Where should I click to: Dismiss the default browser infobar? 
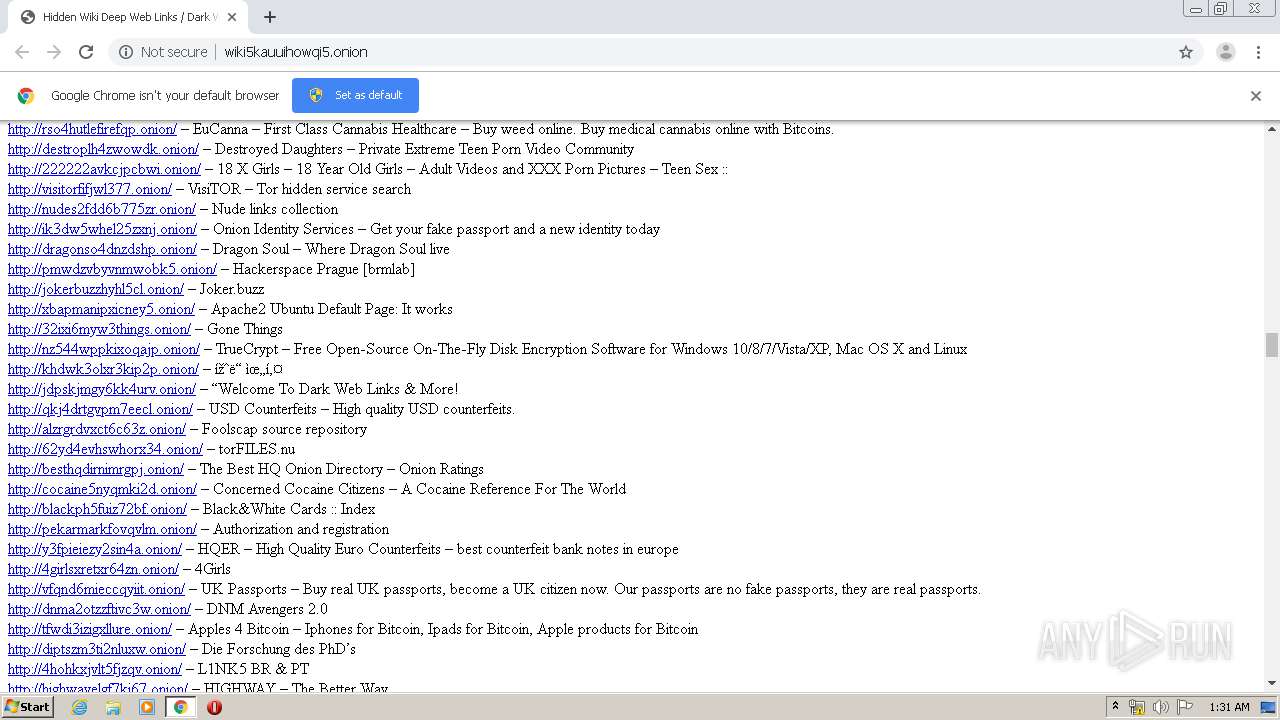pos(1256,96)
